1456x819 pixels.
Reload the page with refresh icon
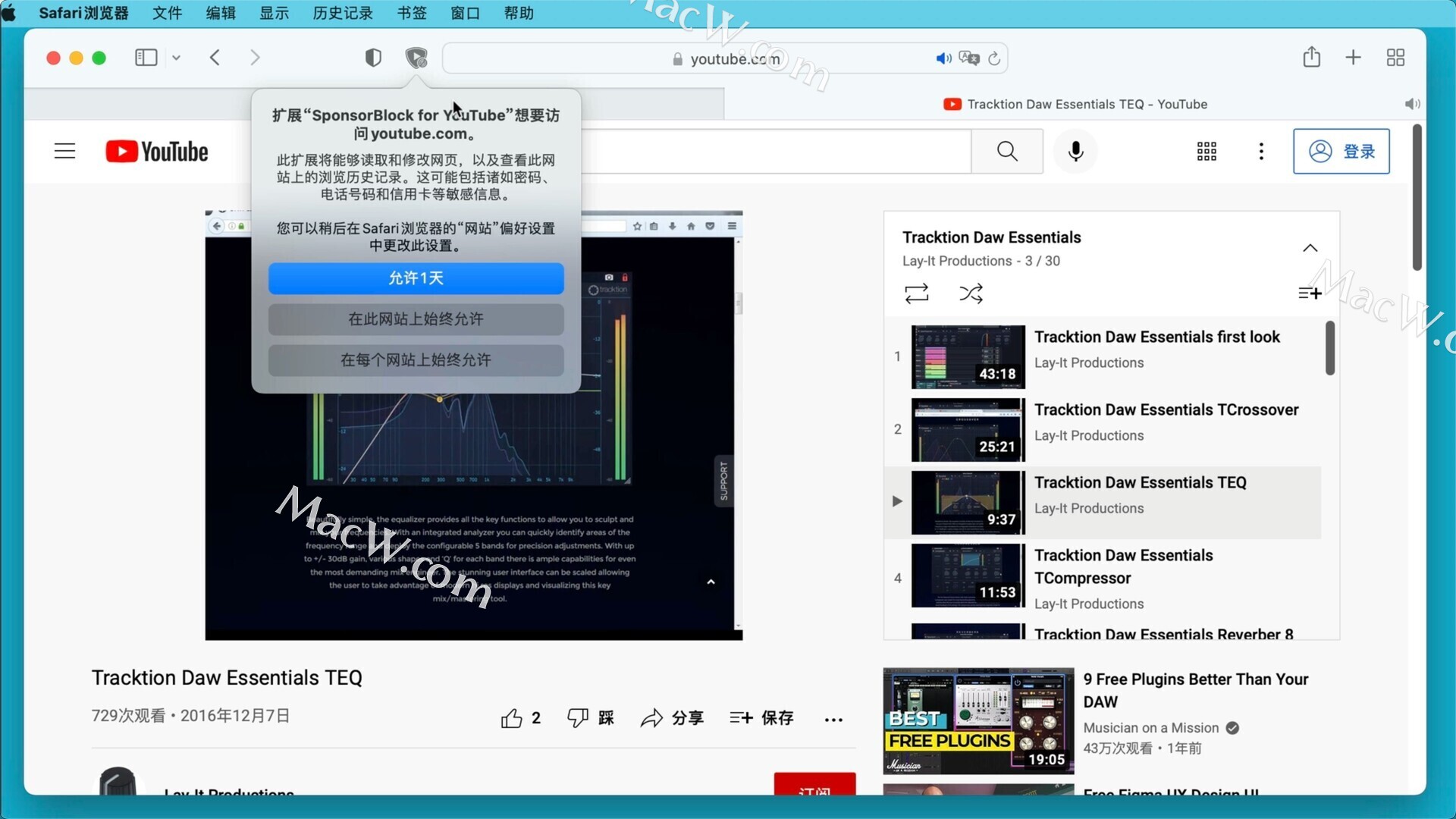994,58
